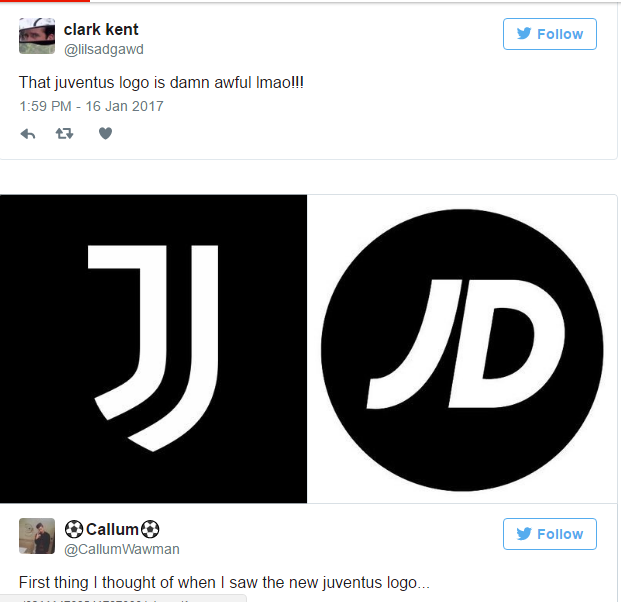Open Callum's tweet text about new logo
Viewport: 621px width, 602px height.
(x=224, y=583)
